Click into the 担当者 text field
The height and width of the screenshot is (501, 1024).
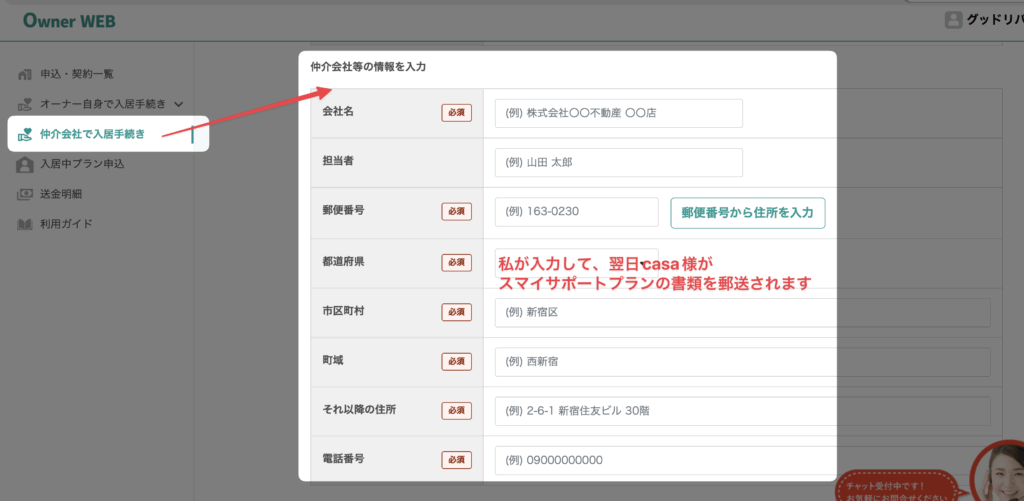[618, 163]
